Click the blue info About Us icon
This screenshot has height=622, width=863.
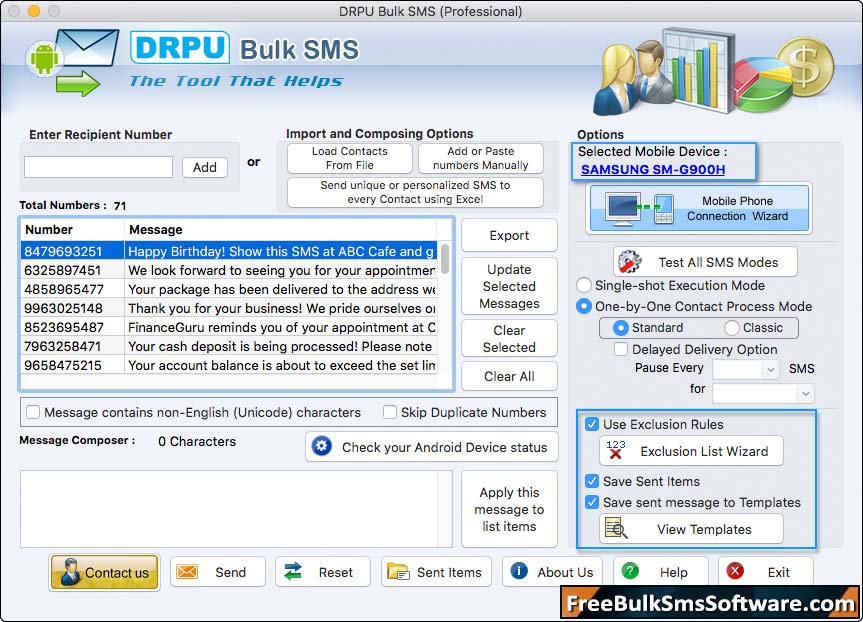coord(518,571)
